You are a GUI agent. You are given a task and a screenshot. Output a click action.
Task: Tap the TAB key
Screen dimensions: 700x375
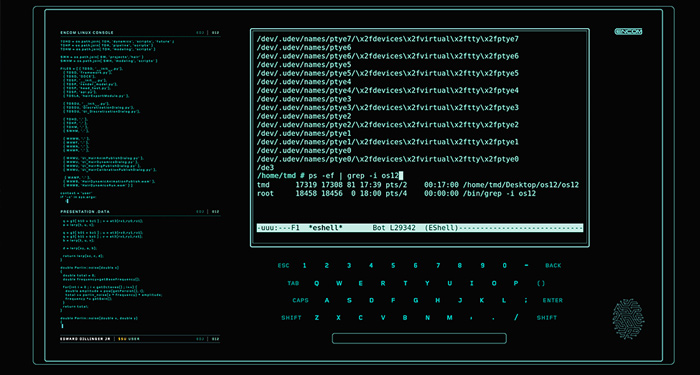click(293, 283)
